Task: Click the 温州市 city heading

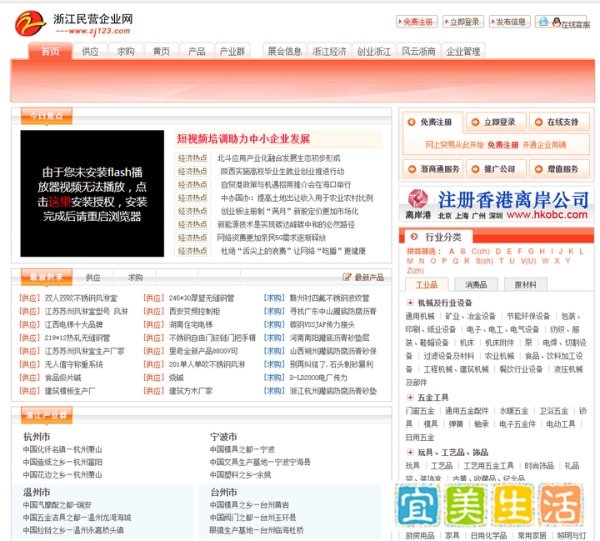Action: (x=37, y=492)
